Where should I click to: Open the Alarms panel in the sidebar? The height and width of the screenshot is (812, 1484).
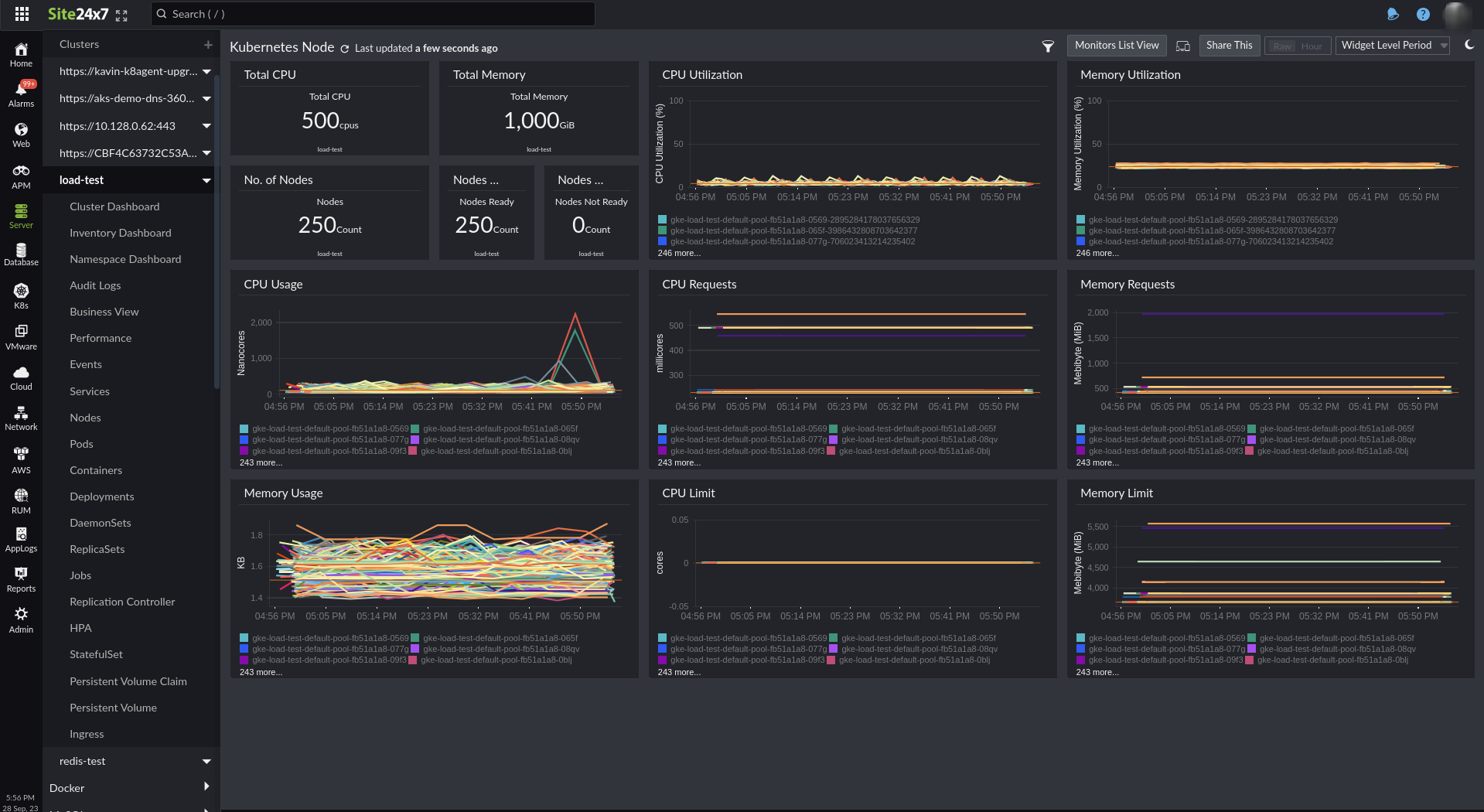click(21, 93)
